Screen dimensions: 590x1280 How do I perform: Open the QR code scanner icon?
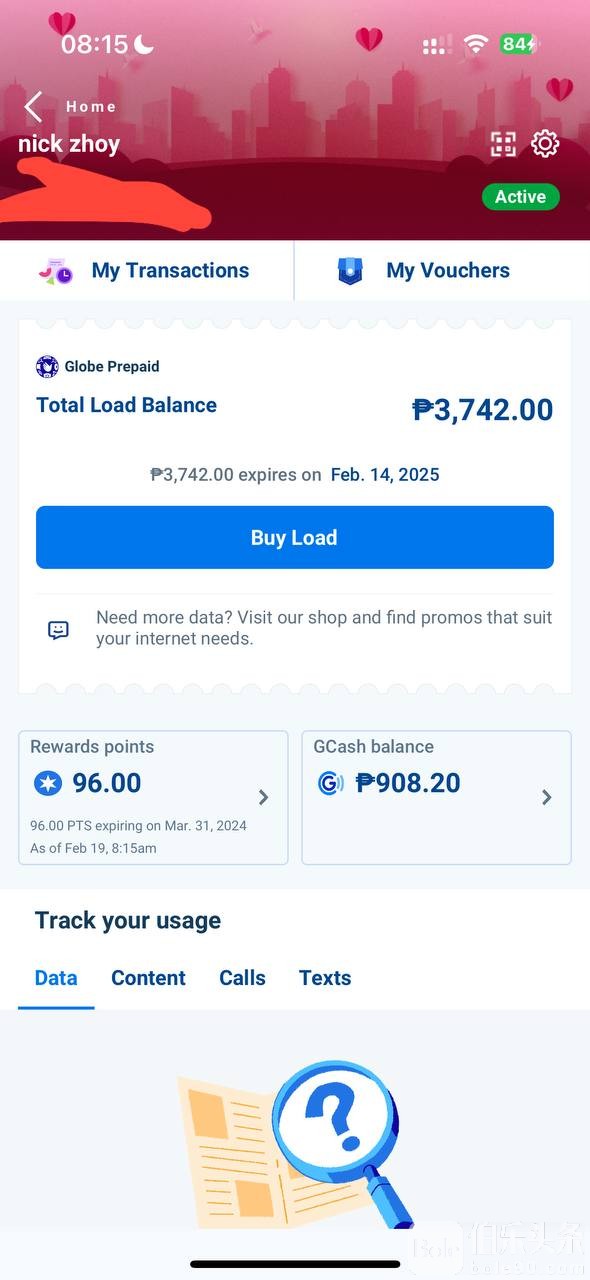coord(503,144)
